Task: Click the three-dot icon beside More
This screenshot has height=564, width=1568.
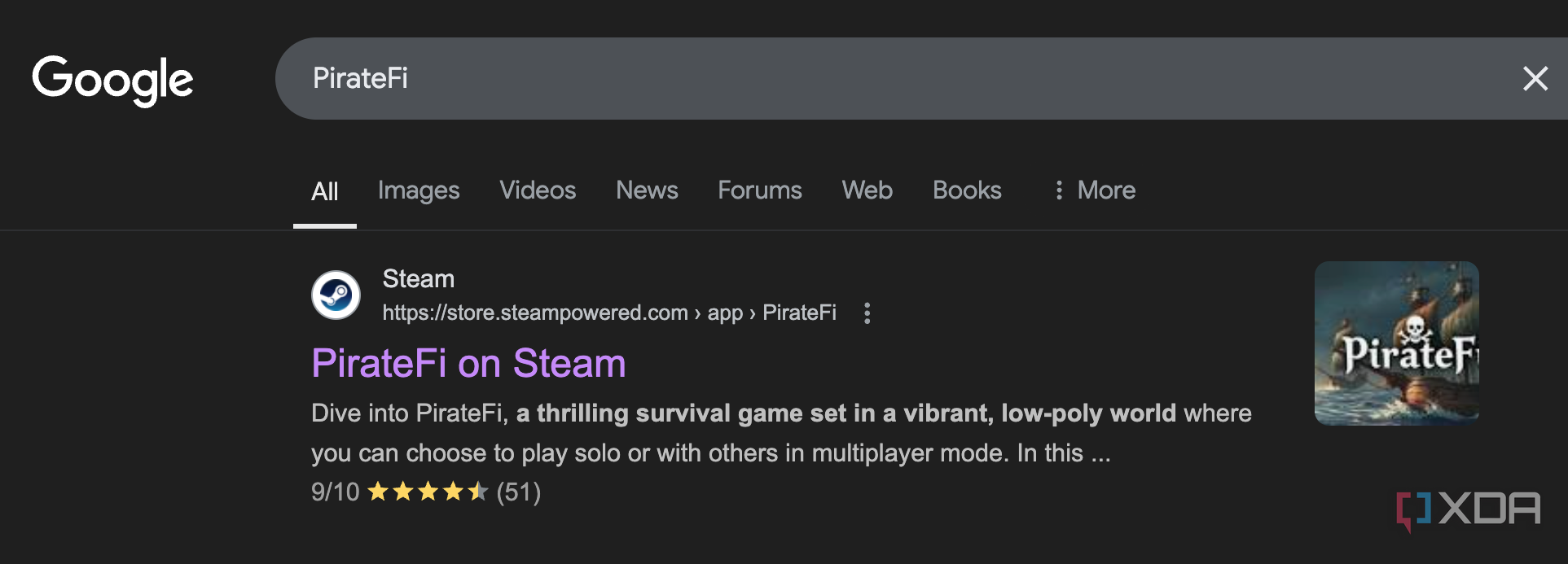Action: [x=1059, y=190]
